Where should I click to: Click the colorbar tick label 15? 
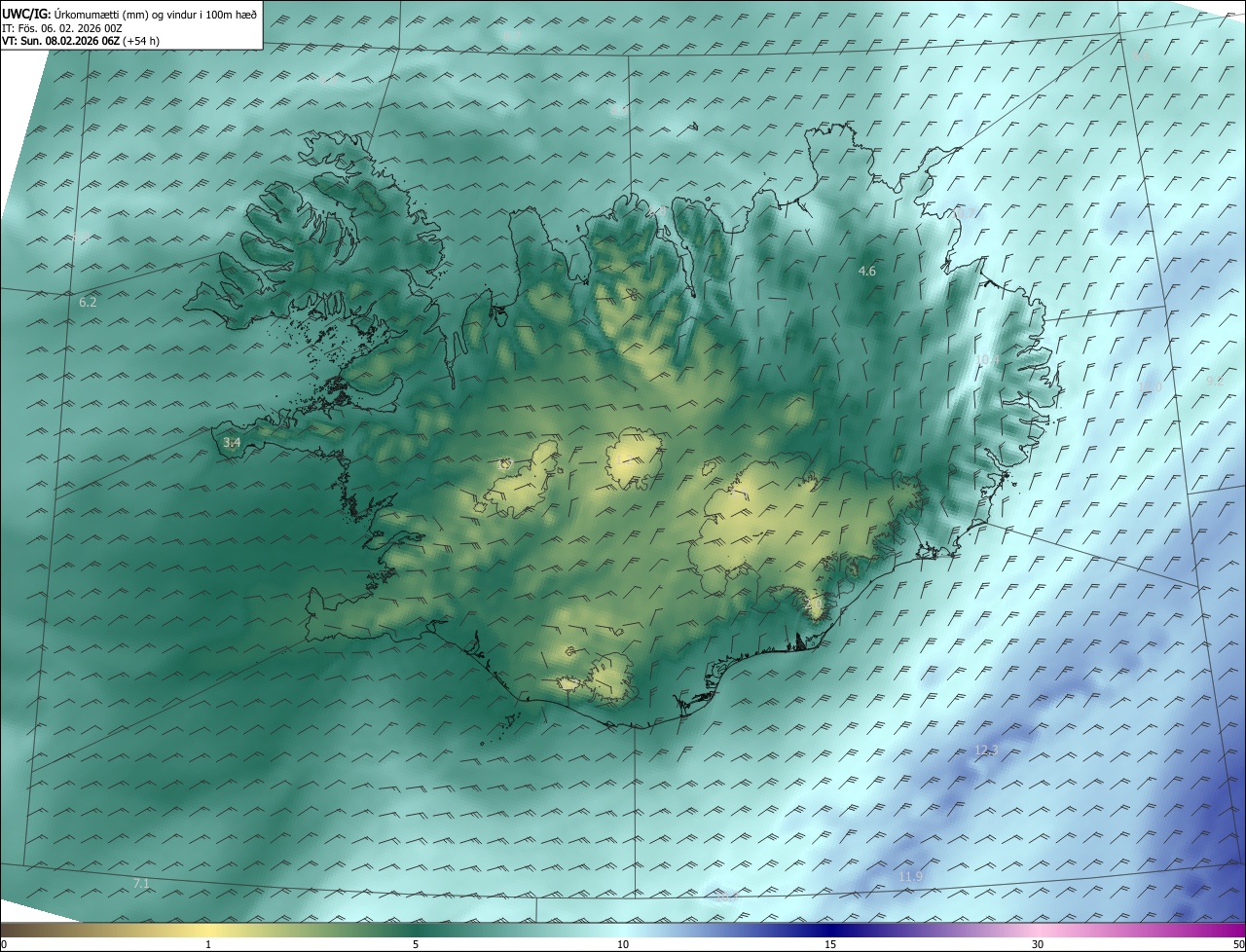click(x=830, y=945)
